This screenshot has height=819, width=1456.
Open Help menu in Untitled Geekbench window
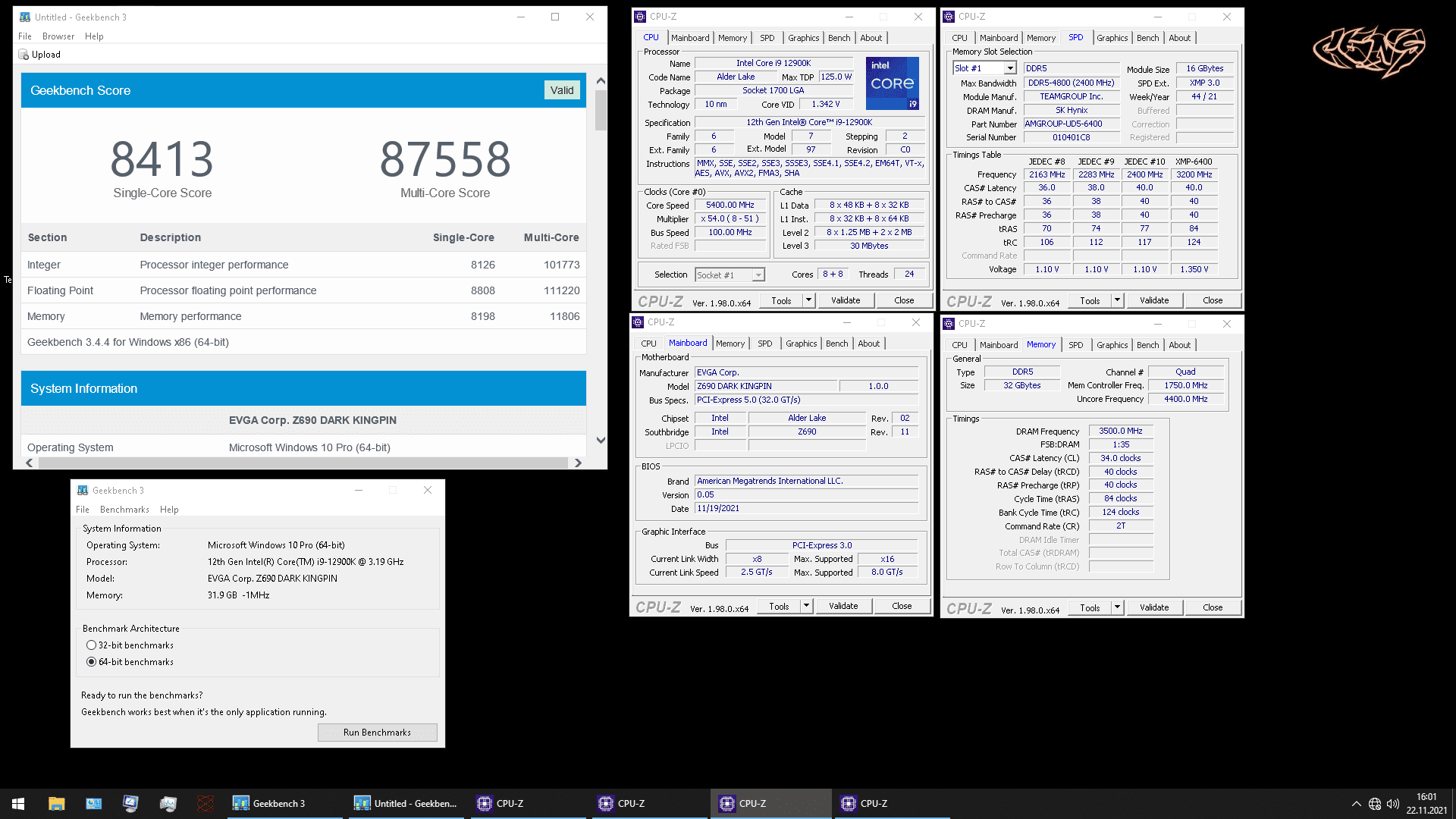(x=94, y=36)
